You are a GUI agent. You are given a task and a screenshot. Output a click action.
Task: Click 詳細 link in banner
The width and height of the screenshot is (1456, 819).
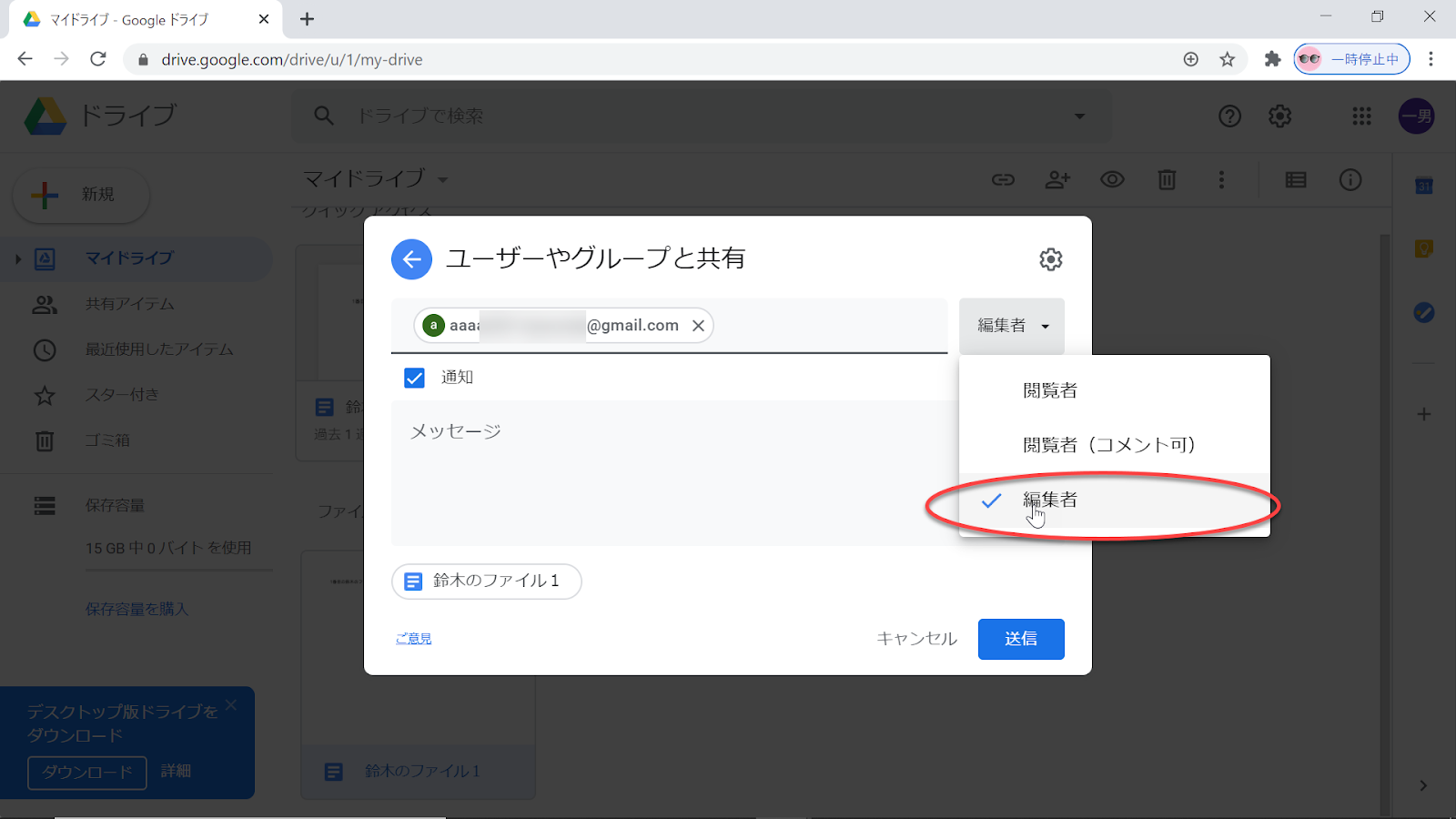tap(176, 772)
